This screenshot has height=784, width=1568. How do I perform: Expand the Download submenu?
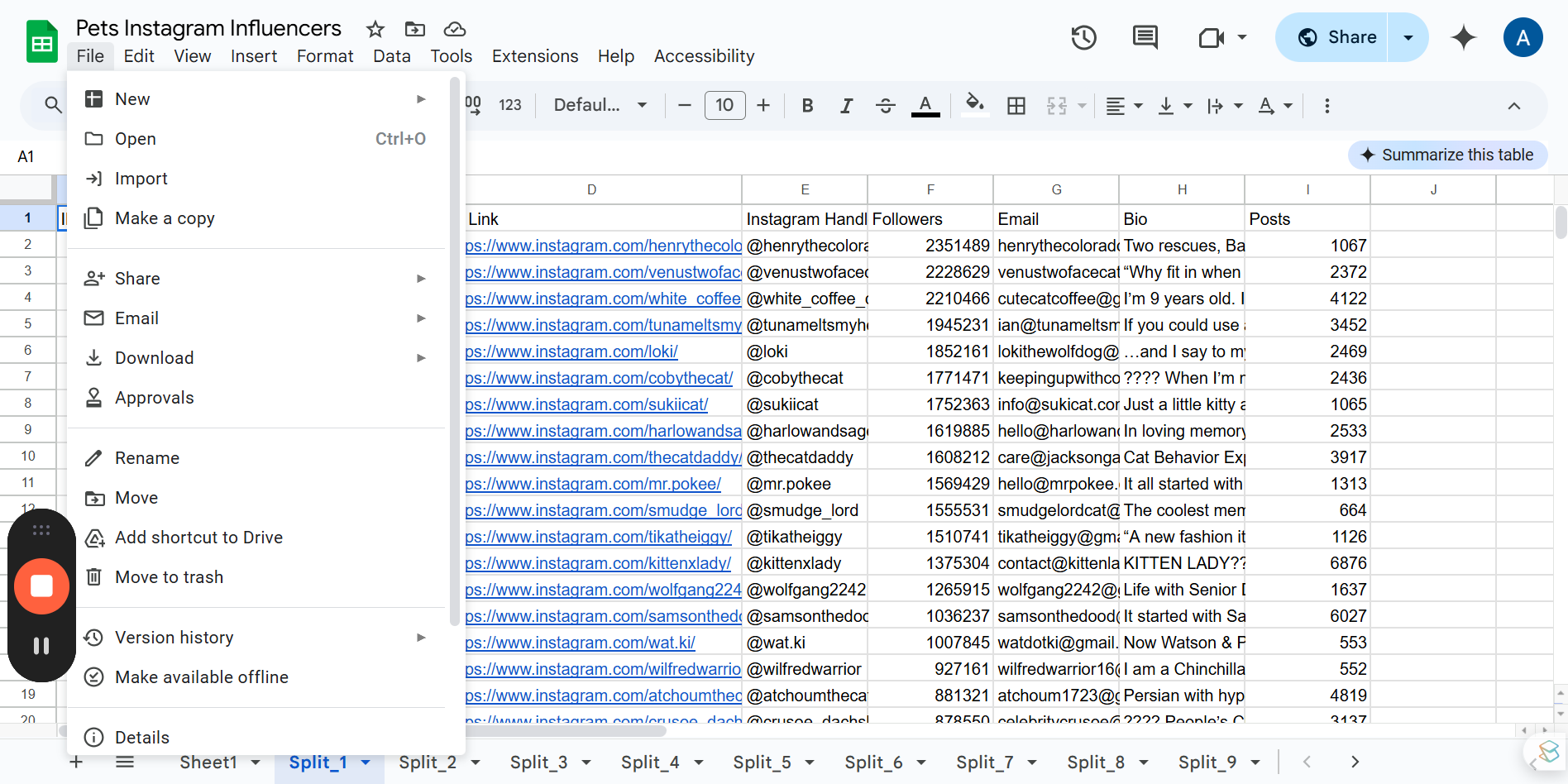click(421, 358)
